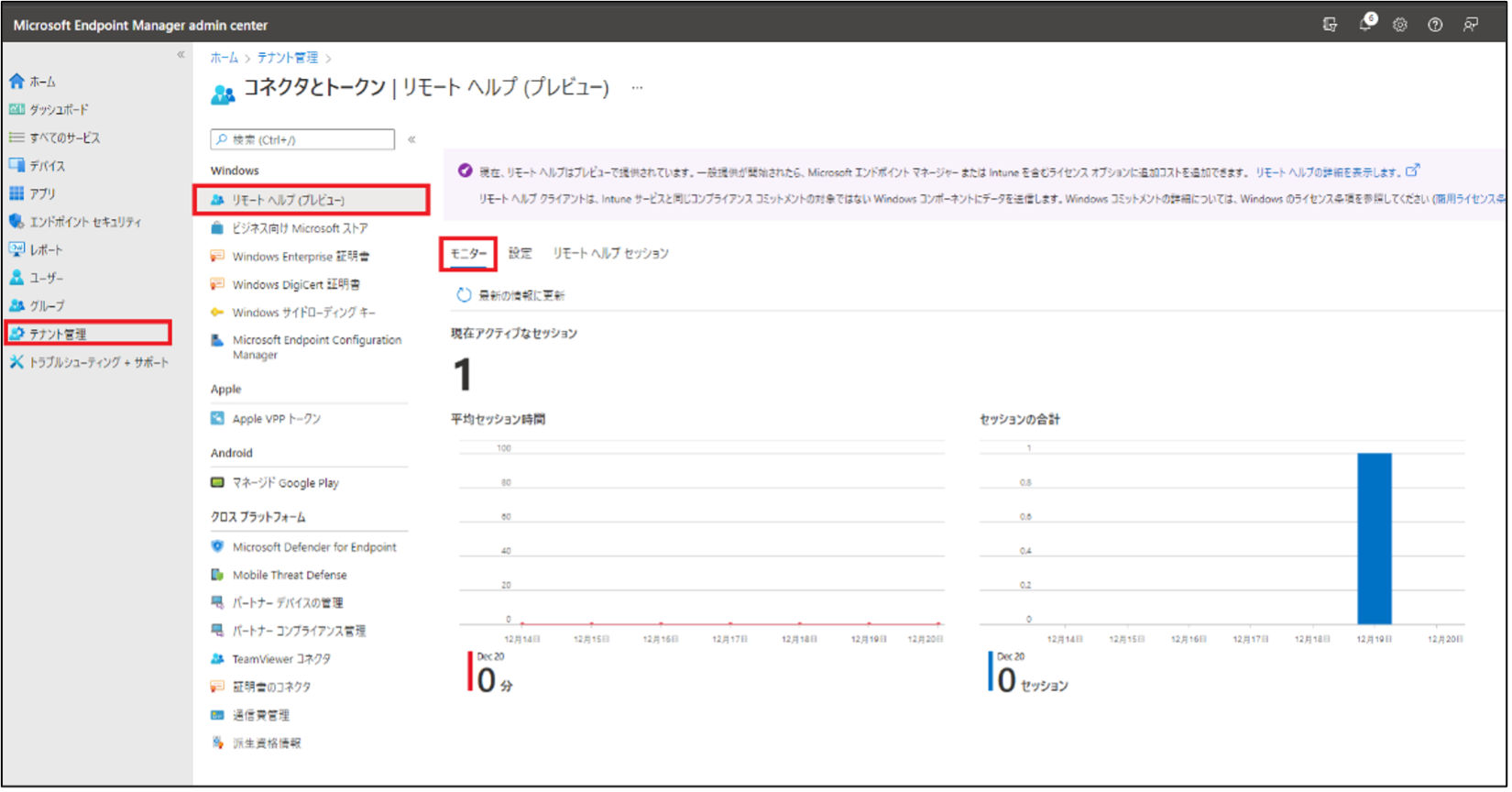
Task: Click the テナント管理 breadcrumb link
Action: [287, 58]
